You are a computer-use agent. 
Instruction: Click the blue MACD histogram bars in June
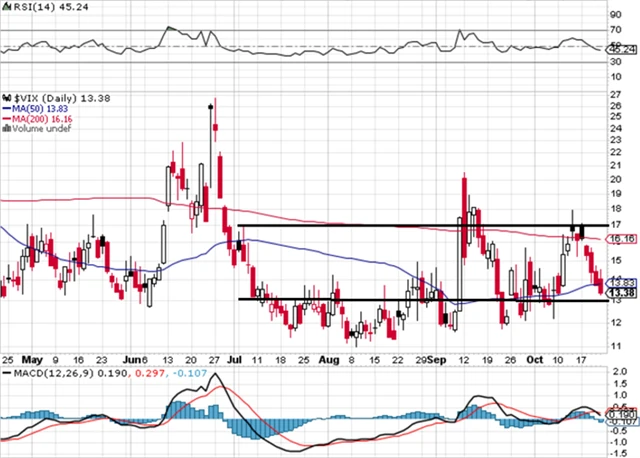pyautogui.click(x=178, y=414)
